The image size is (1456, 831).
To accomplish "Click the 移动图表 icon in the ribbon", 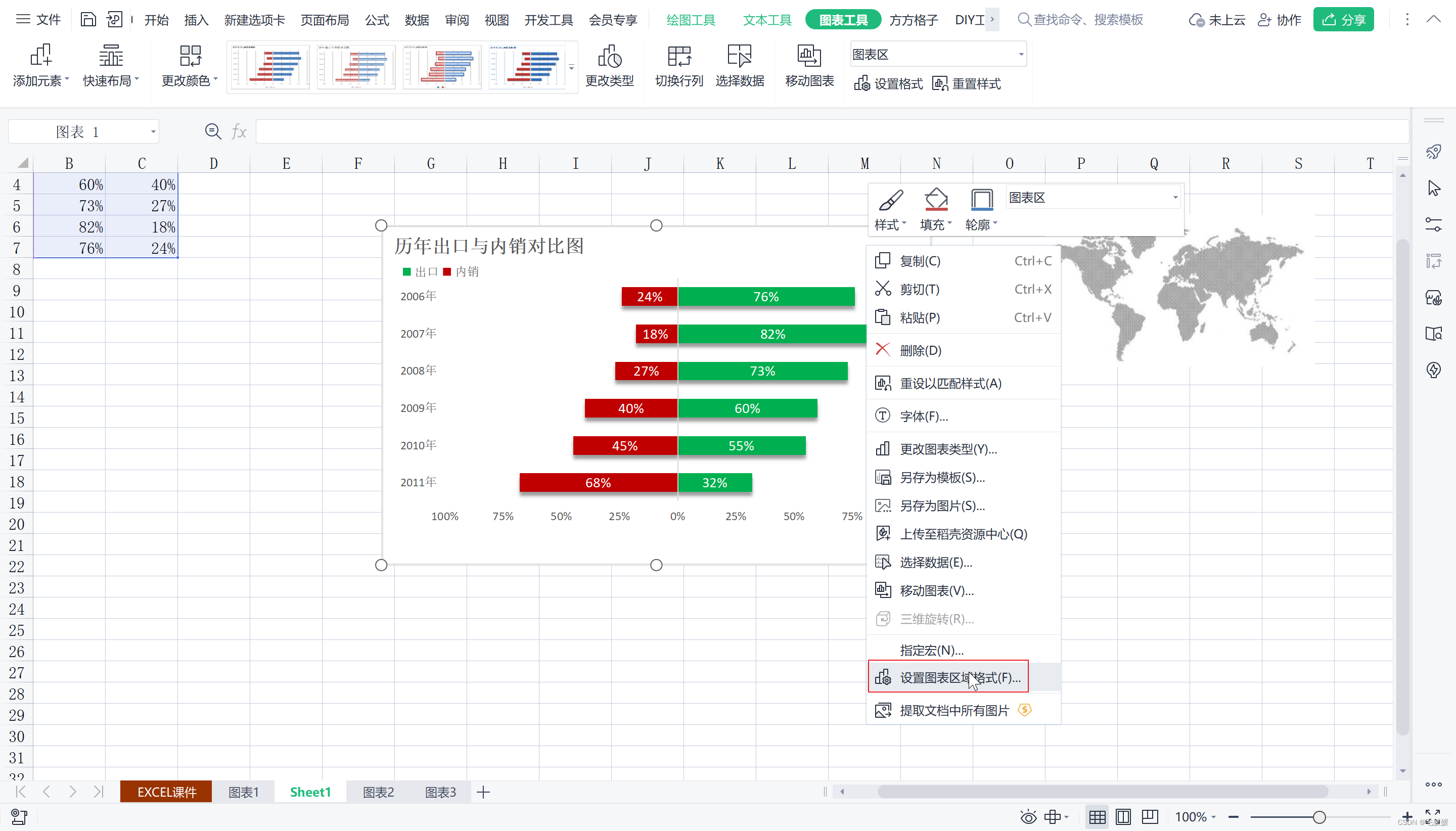I will click(809, 56).
